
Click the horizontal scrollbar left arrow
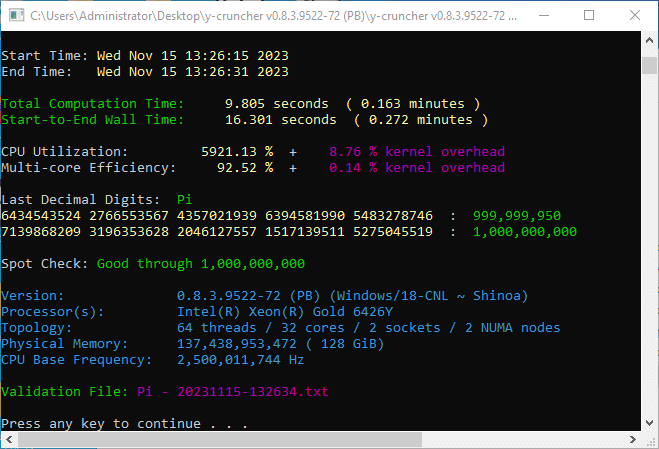(x=9, y=440)
